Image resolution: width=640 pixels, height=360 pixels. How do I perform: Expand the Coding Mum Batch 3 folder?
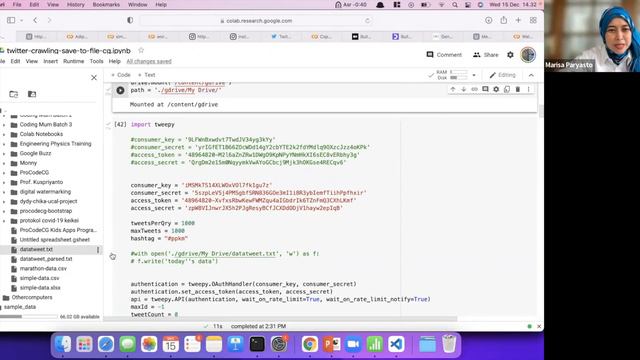tap(4, 125)
